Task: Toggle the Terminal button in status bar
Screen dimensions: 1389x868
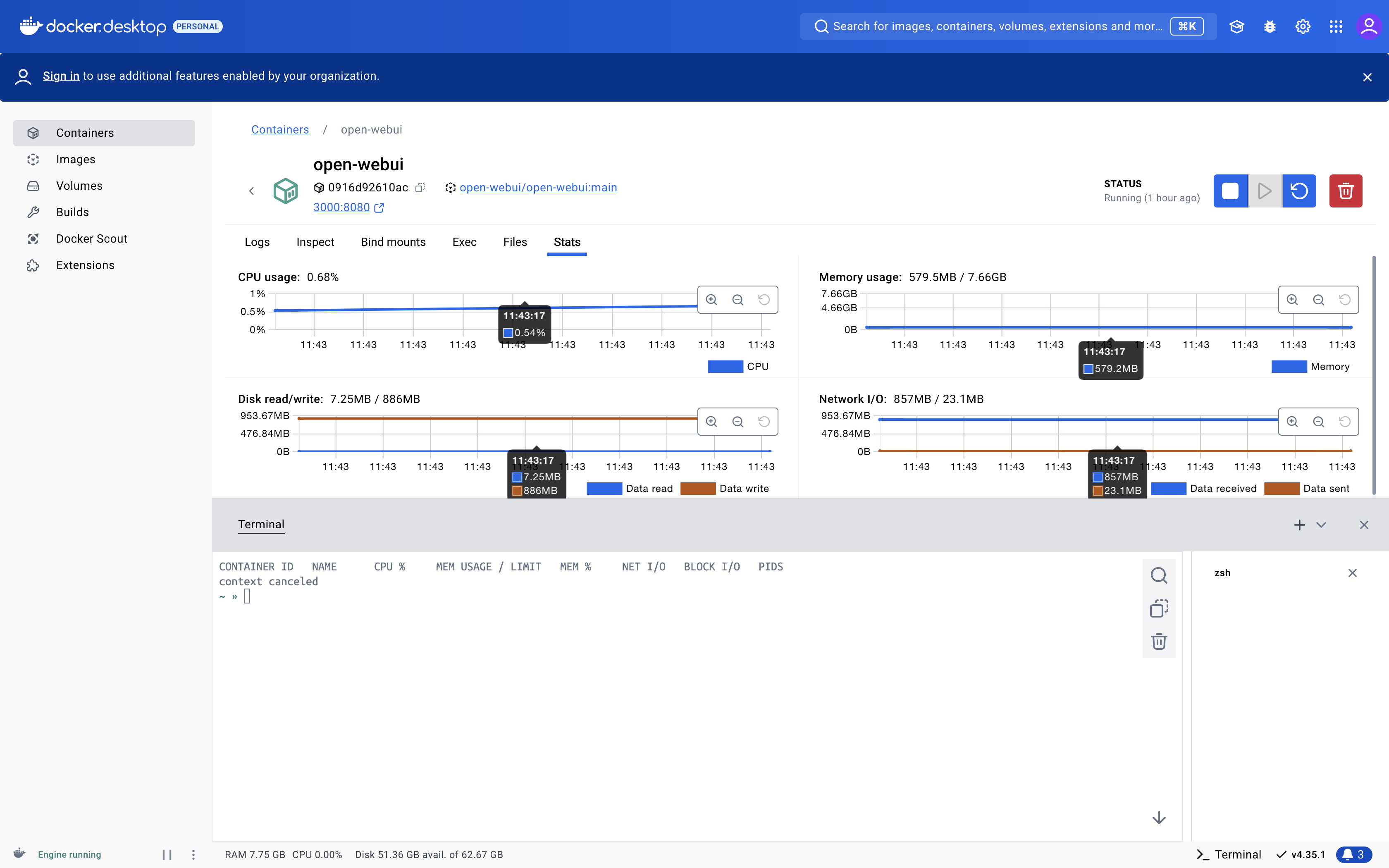Action: point(1229,855)
